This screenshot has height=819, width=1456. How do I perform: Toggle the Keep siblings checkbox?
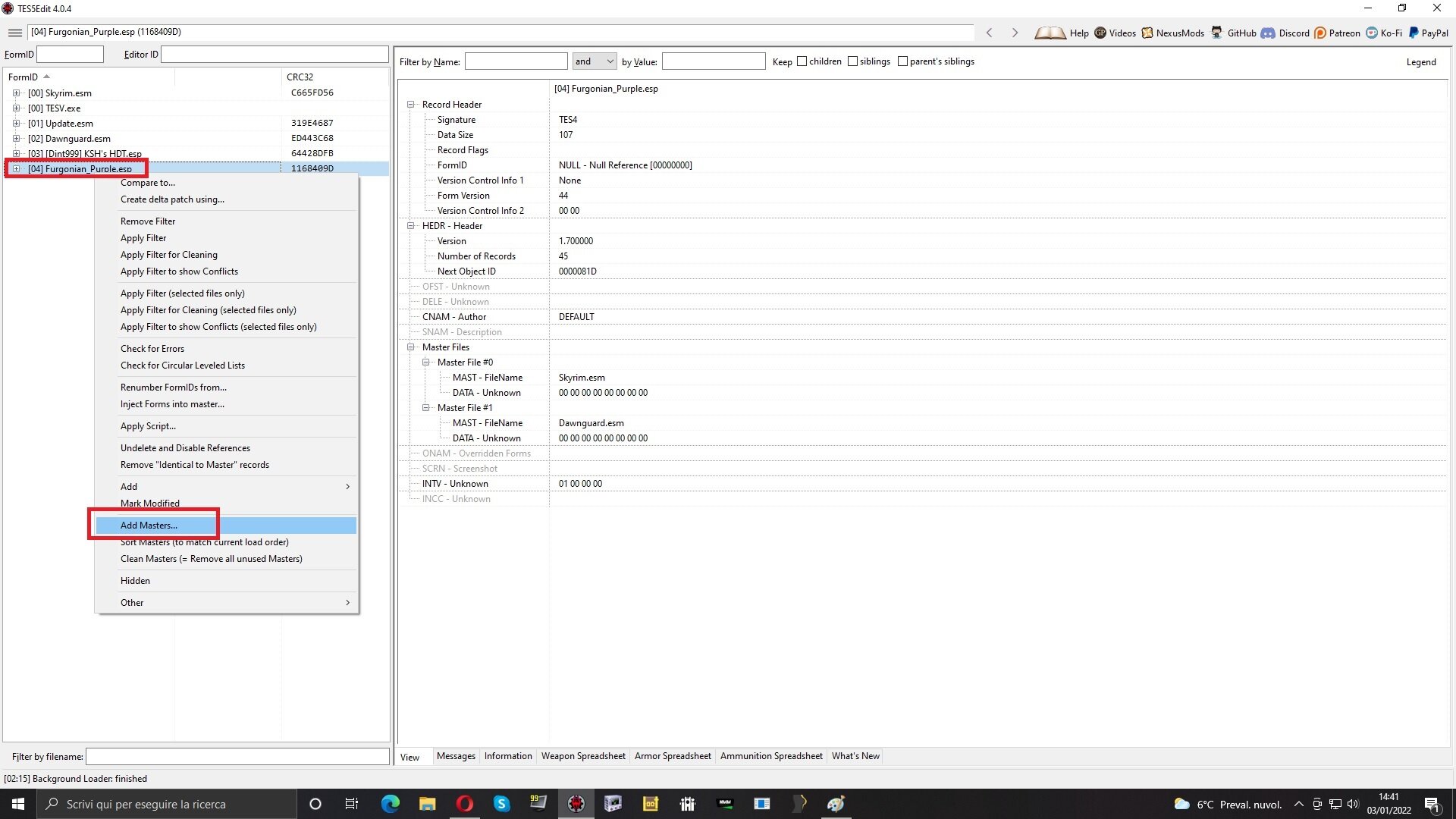pos(852,61)
